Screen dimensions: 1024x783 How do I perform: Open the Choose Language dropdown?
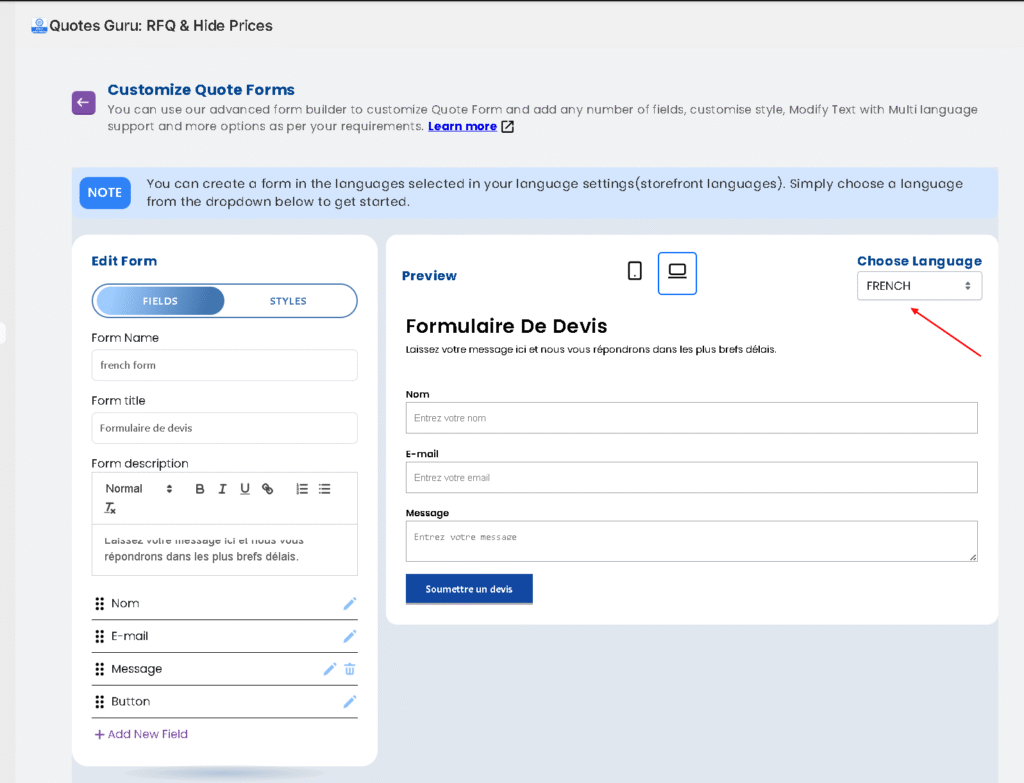[x=919, y=286]
